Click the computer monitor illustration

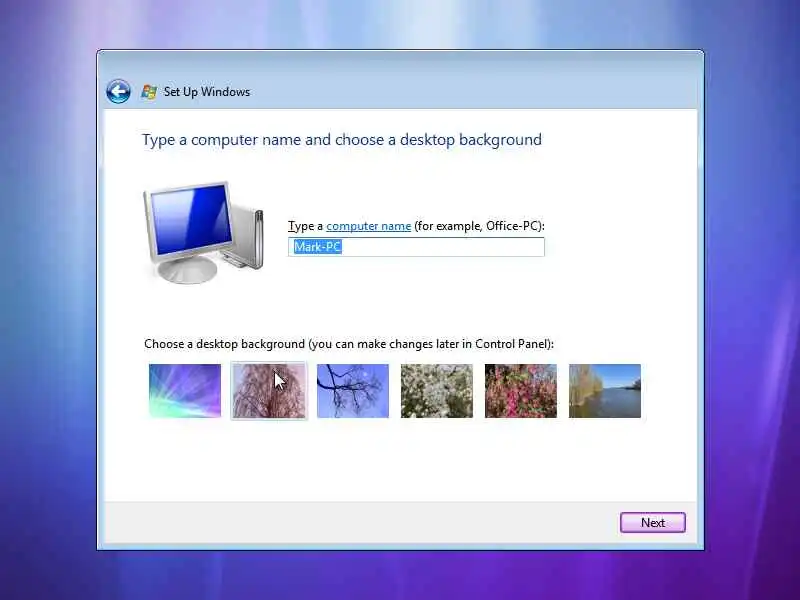(204, 232)
